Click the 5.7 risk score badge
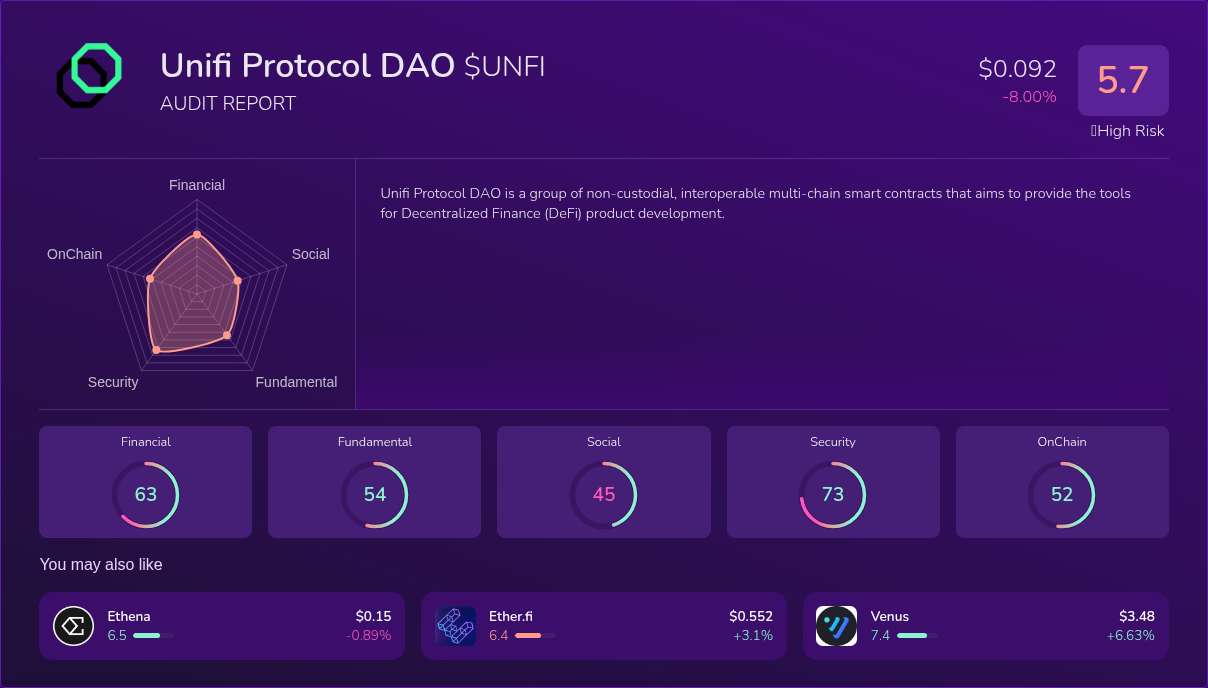 (x=1123, y=80)
